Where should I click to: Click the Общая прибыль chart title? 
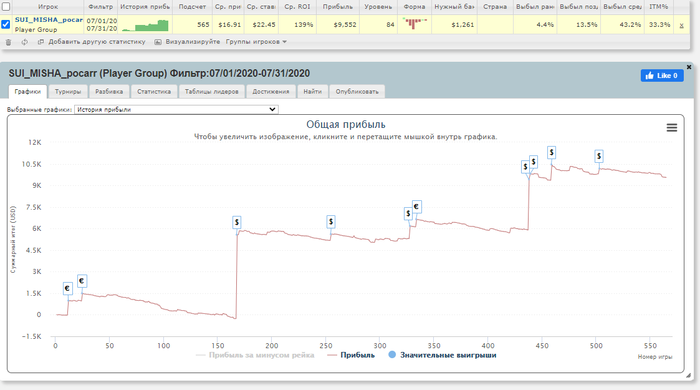coord(346,124)
